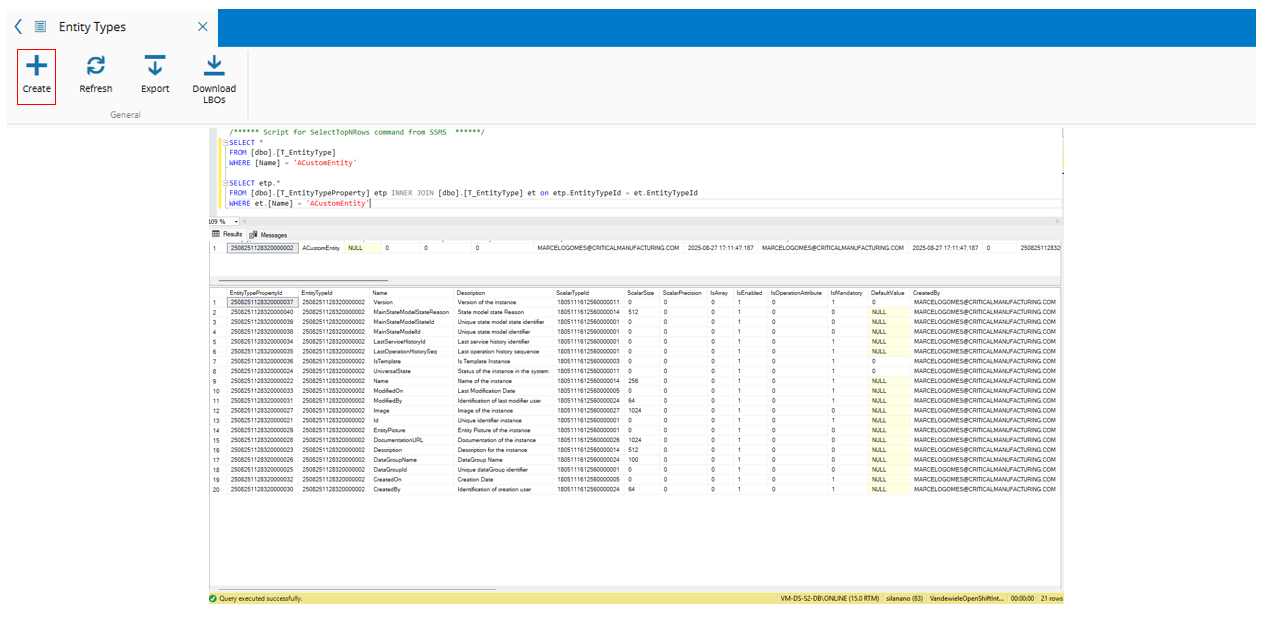
Task: Select 'Last Modification Date' description cell
Action: [504, 390]
